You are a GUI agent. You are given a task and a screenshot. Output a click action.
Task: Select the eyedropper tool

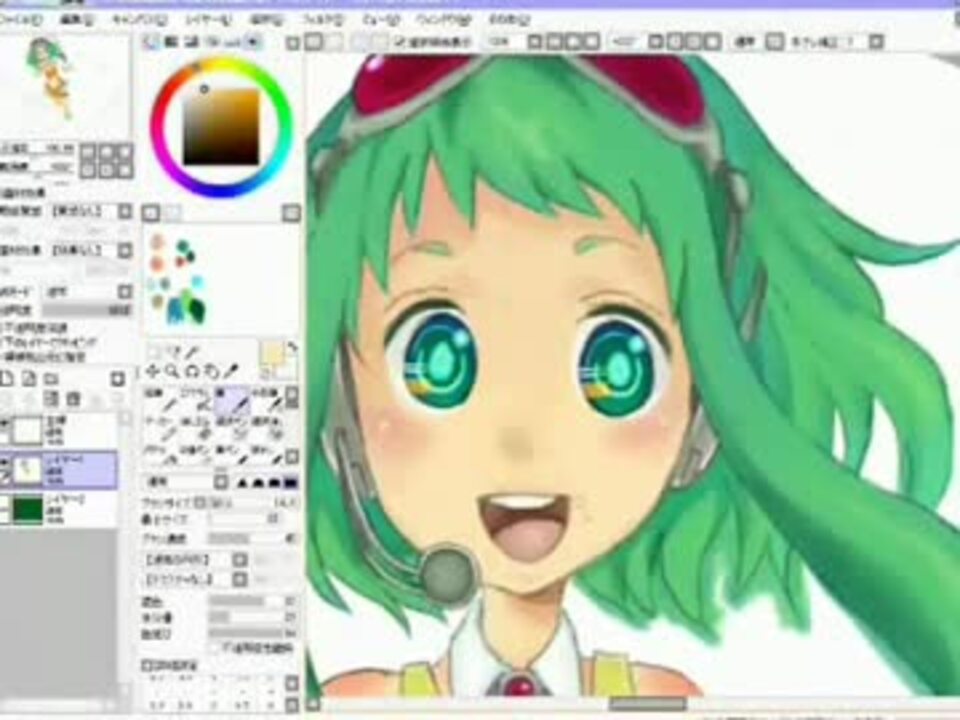coord(231,371)
